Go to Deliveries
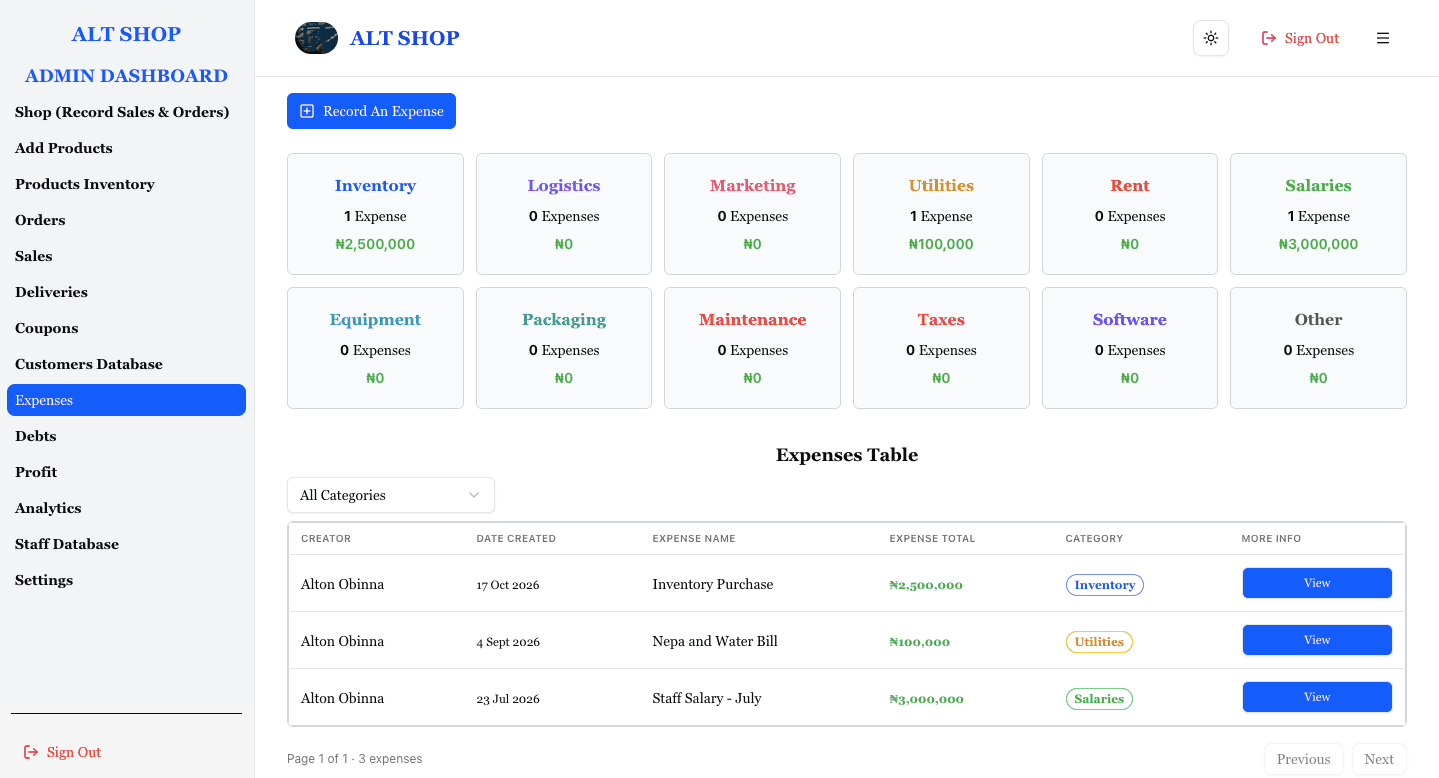 point(51,292)
